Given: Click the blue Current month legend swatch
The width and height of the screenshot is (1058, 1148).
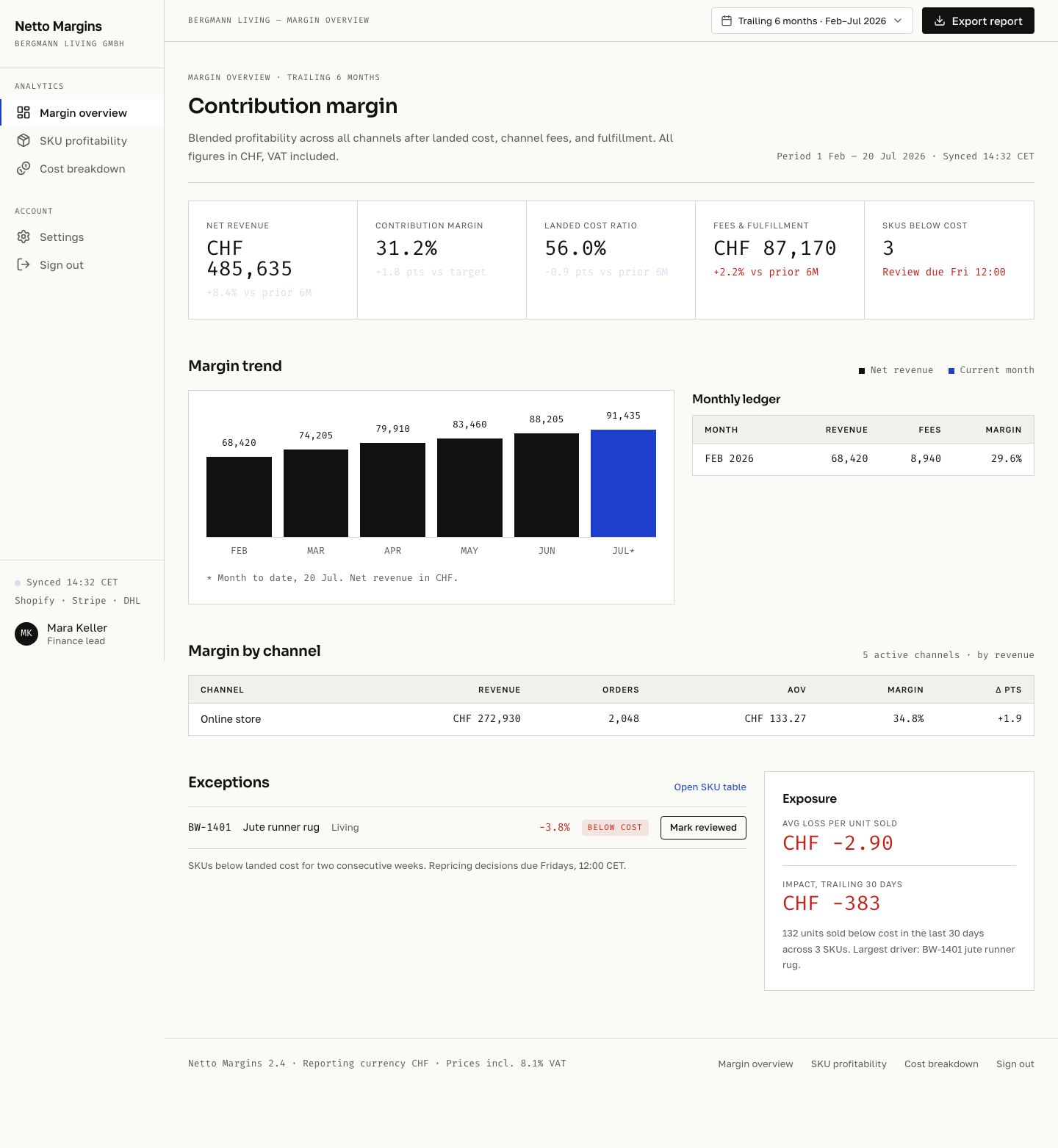Looking at the screenshot, I should (951, 371).
